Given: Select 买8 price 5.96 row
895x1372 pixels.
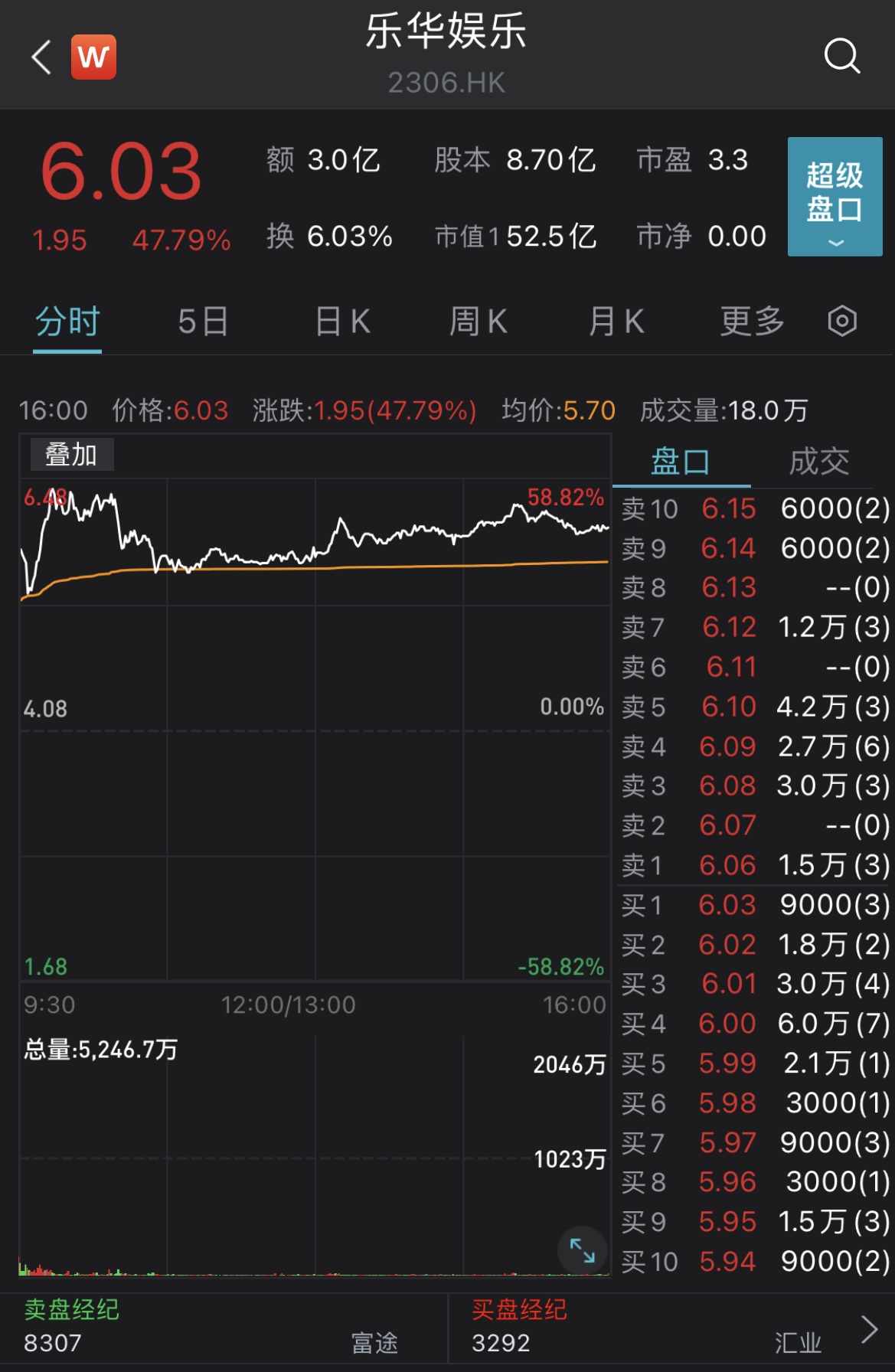Looking at the screenshot, I should [755, 1182].
